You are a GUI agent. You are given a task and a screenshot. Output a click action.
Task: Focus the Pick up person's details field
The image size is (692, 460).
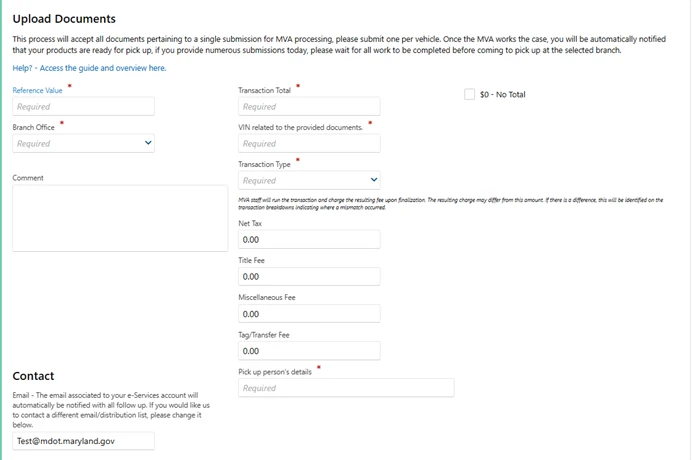(346, 388)
